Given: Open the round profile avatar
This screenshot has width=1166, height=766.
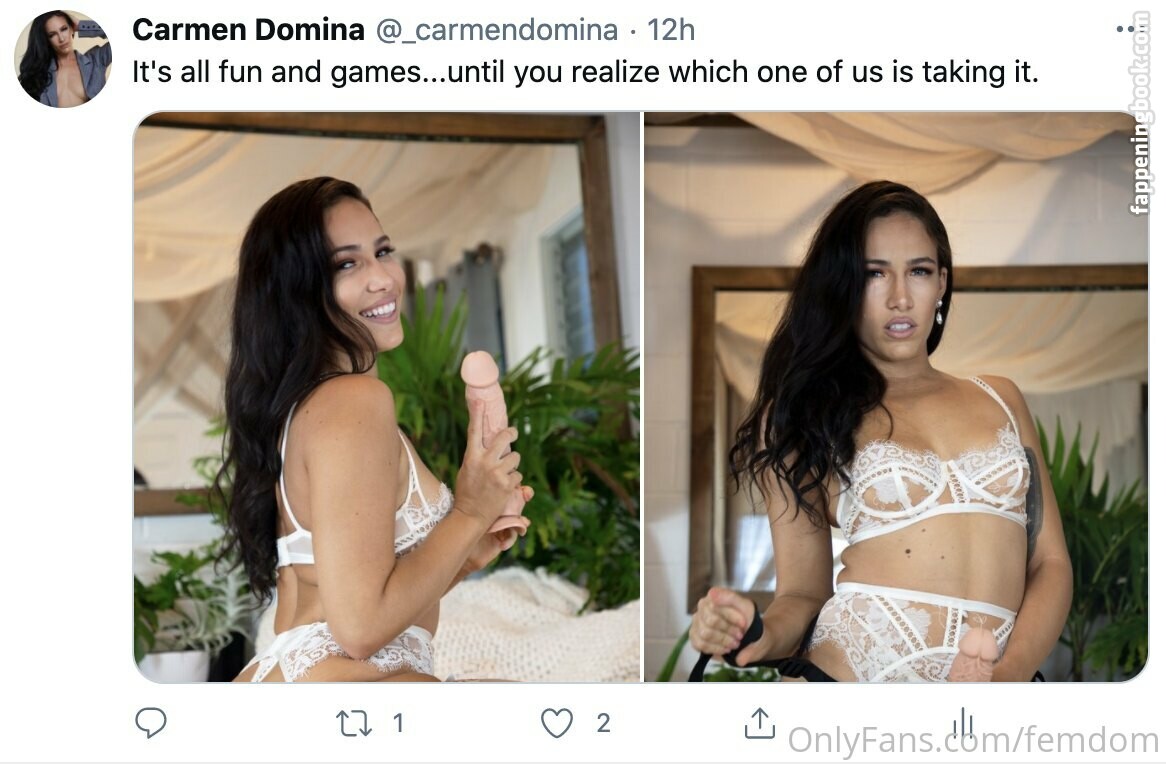Looking at the screenshot, I should (x=63, y=59).
